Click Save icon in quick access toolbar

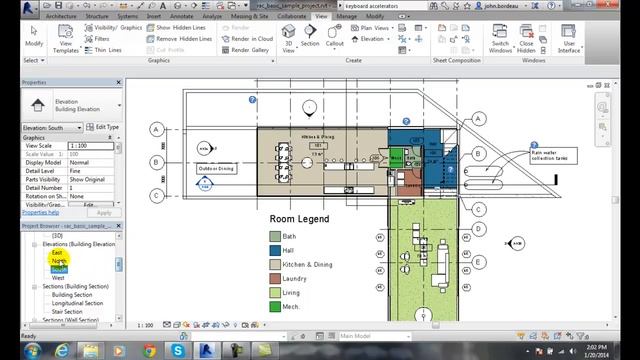pyautogui.click(x=59, y=6)
